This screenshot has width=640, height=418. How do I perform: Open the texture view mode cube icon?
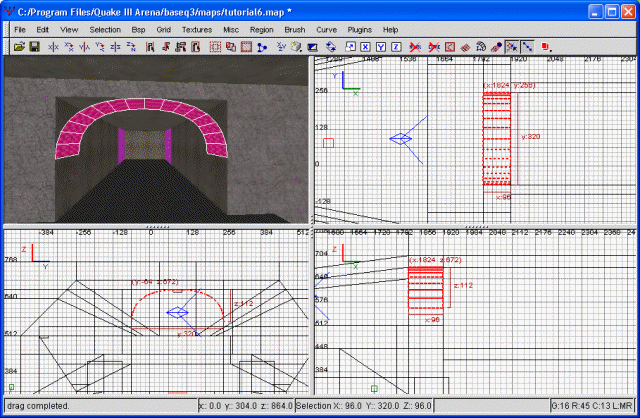coord(296,47)
